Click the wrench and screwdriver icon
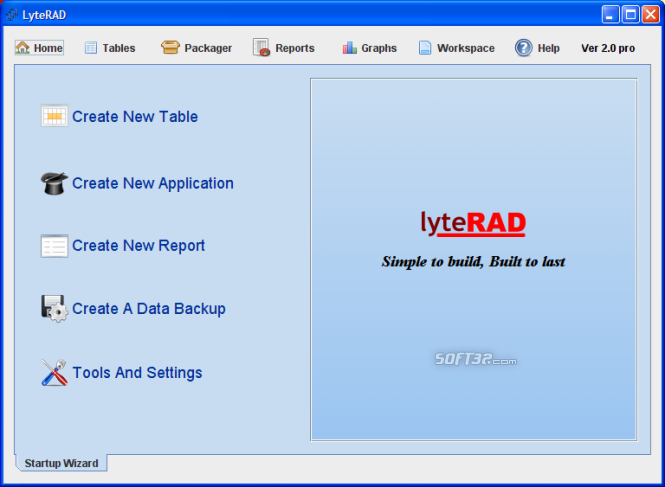Viewport: 665px width, 487px height. pos(54,372)
